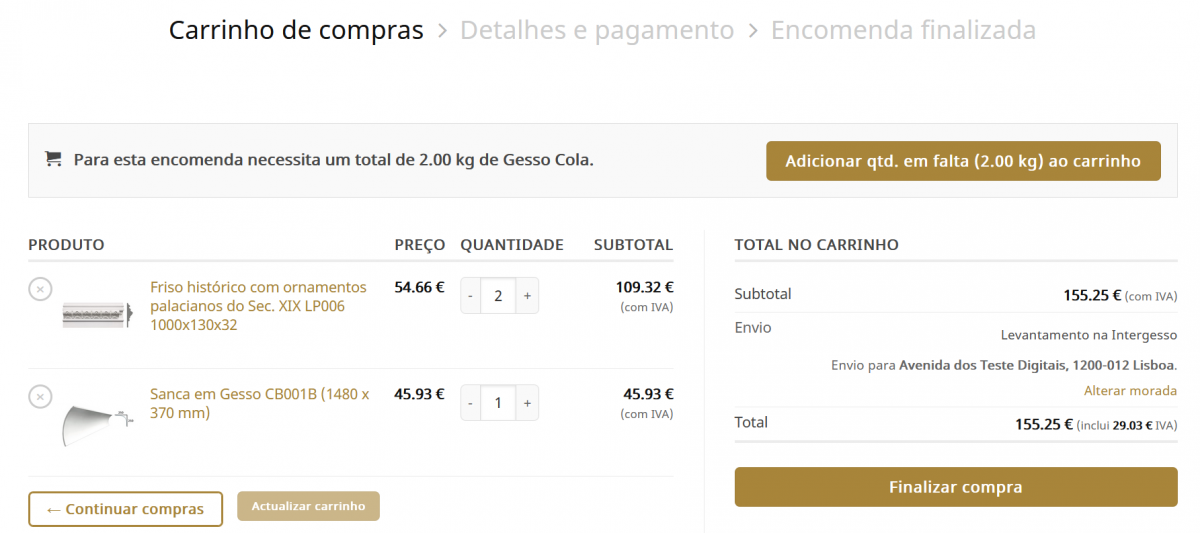
Task: Click Actualizar carrinho button
Action: click(x=308, y=506)
